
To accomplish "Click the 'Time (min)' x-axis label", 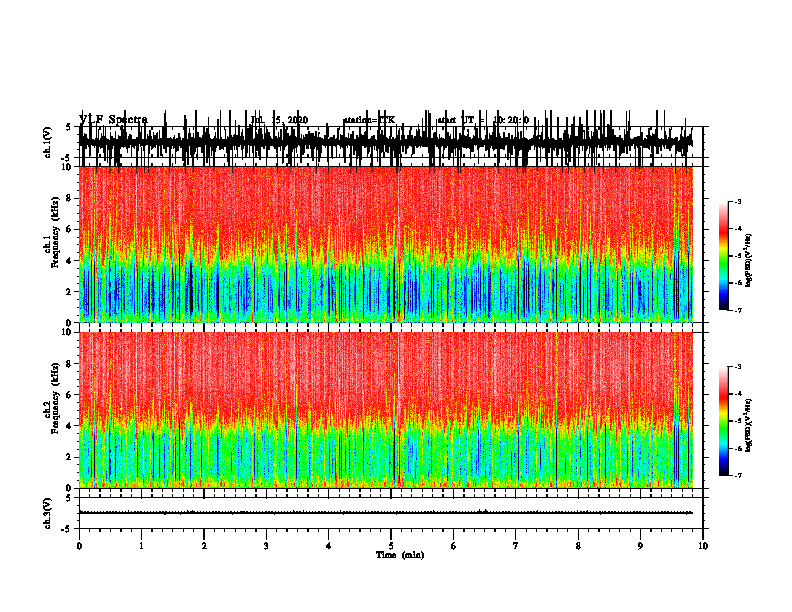I will click(400, 555).
